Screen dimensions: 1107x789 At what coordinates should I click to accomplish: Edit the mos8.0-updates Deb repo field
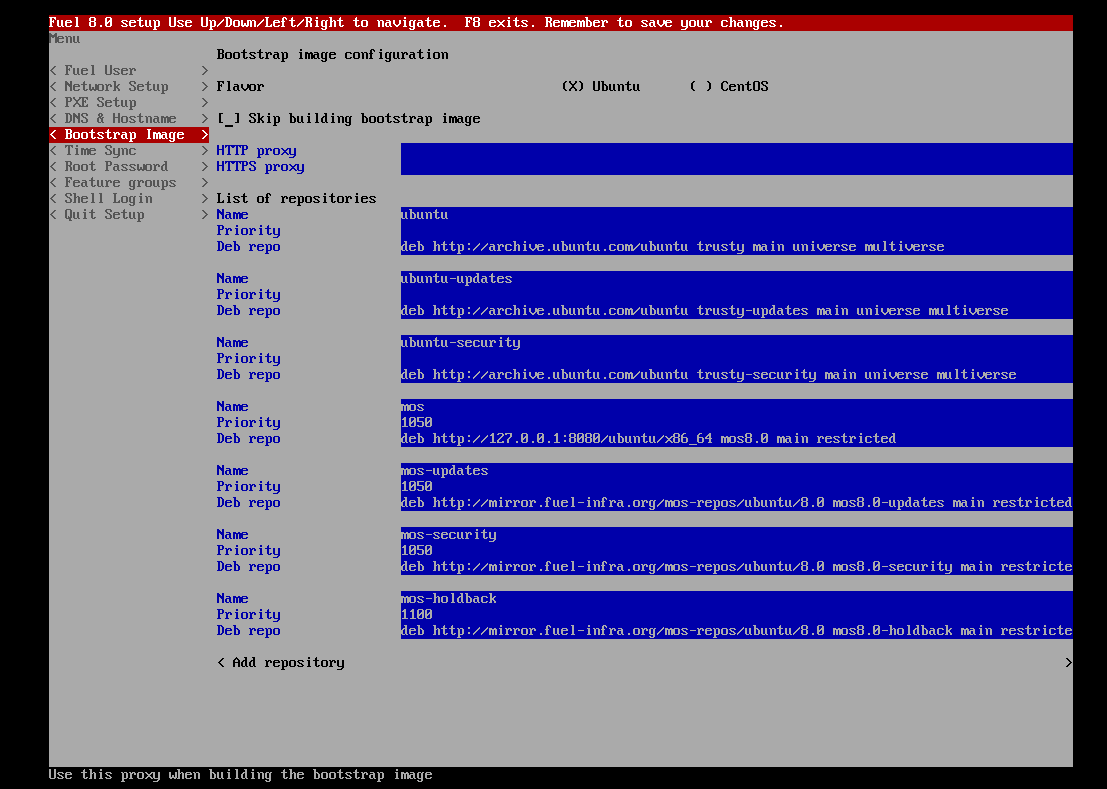[736, 502]
